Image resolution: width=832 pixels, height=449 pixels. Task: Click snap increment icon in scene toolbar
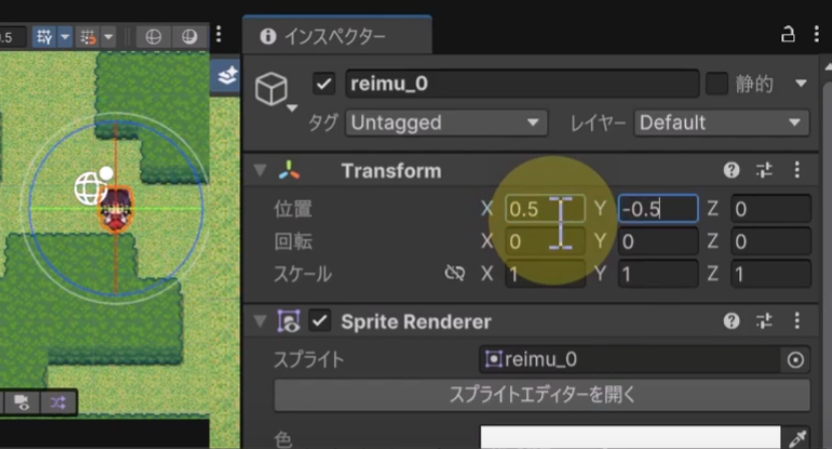tap(89, 37)
